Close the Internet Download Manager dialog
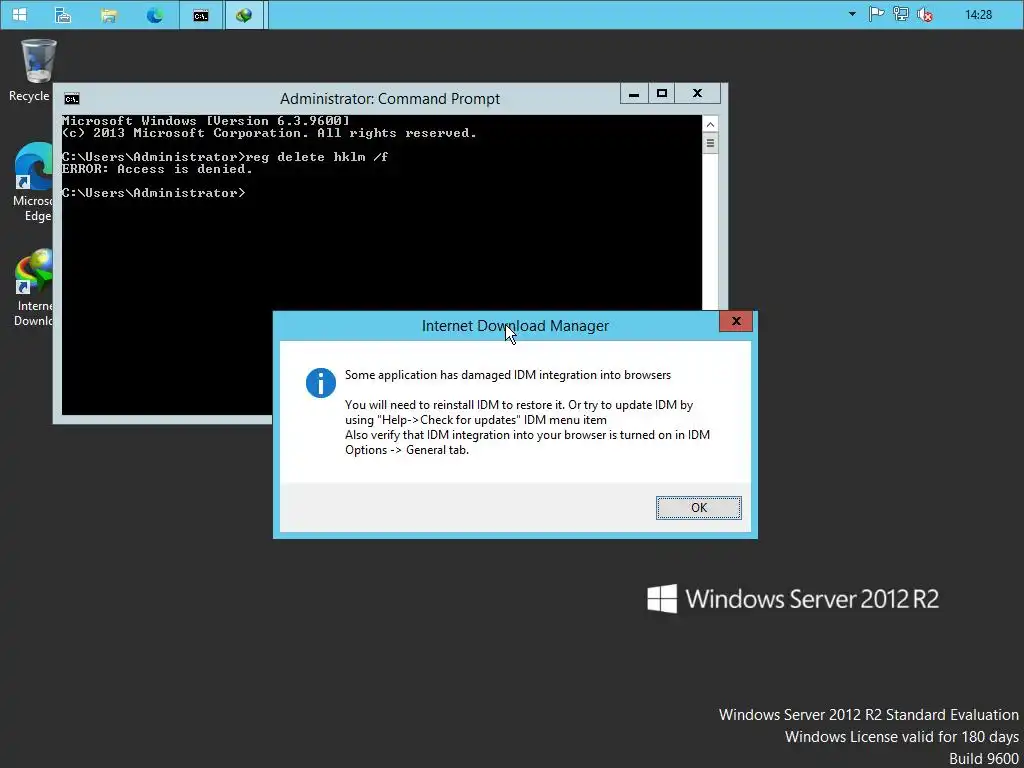This screenshot has height=768, width=1024. 736,321
